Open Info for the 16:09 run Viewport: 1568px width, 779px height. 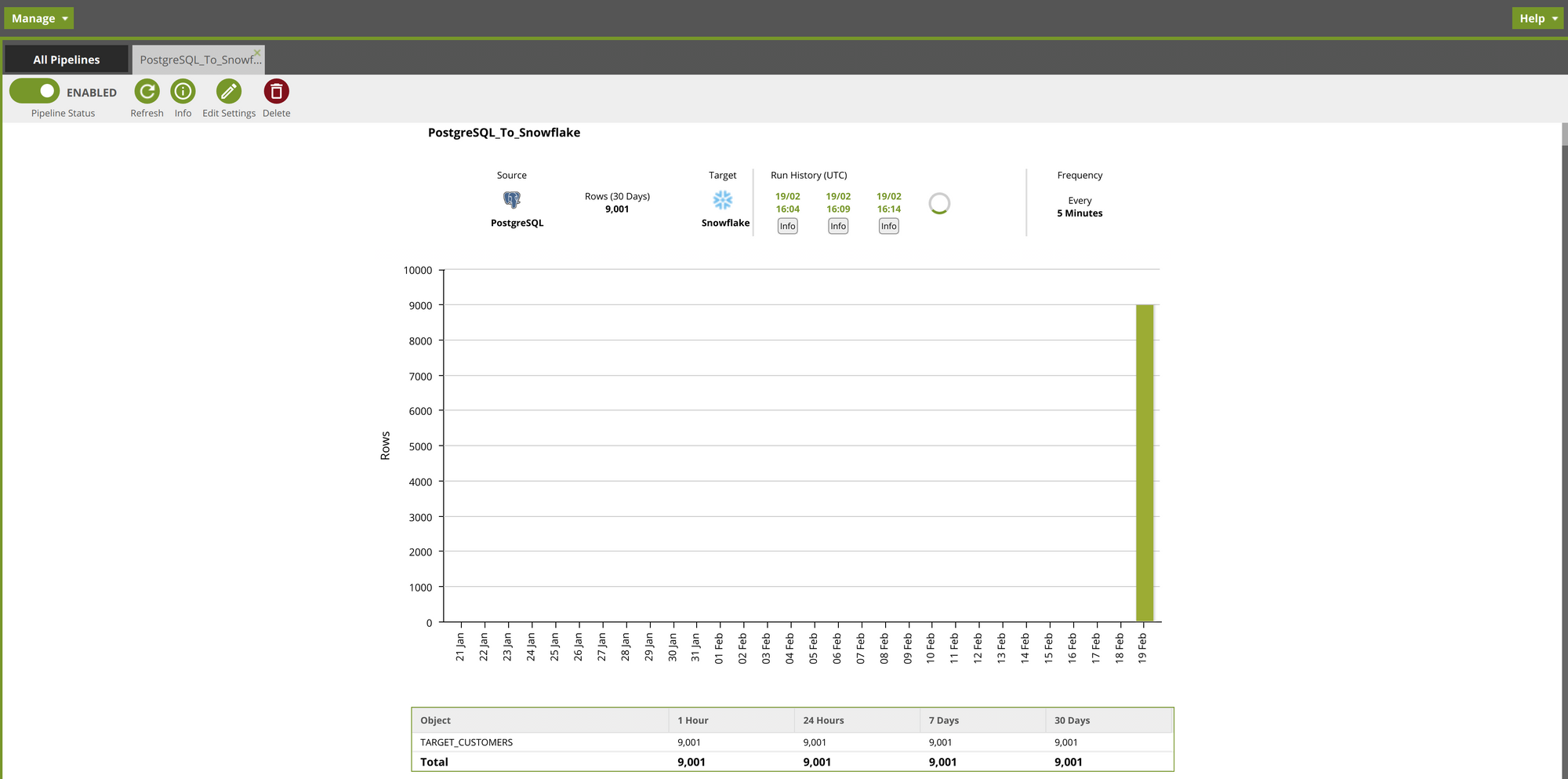pos(838,226)
